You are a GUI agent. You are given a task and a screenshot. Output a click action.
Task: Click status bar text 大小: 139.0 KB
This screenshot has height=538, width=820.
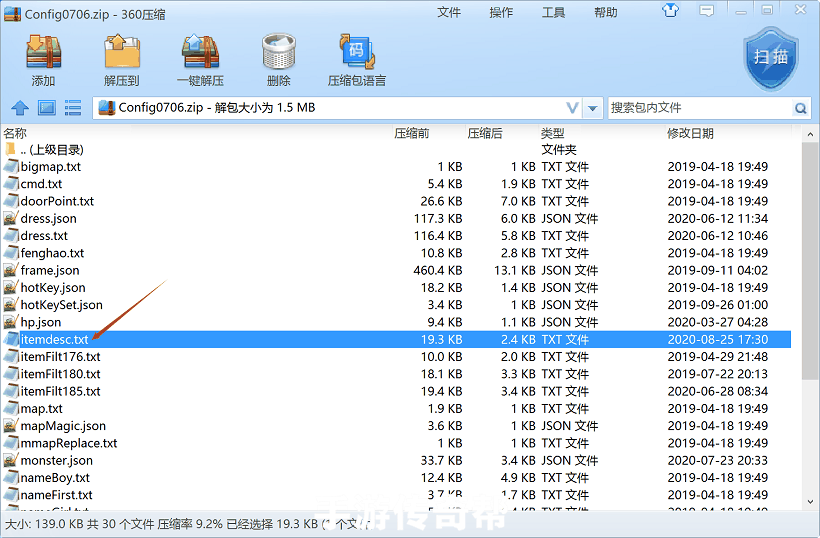click(43, 524)
